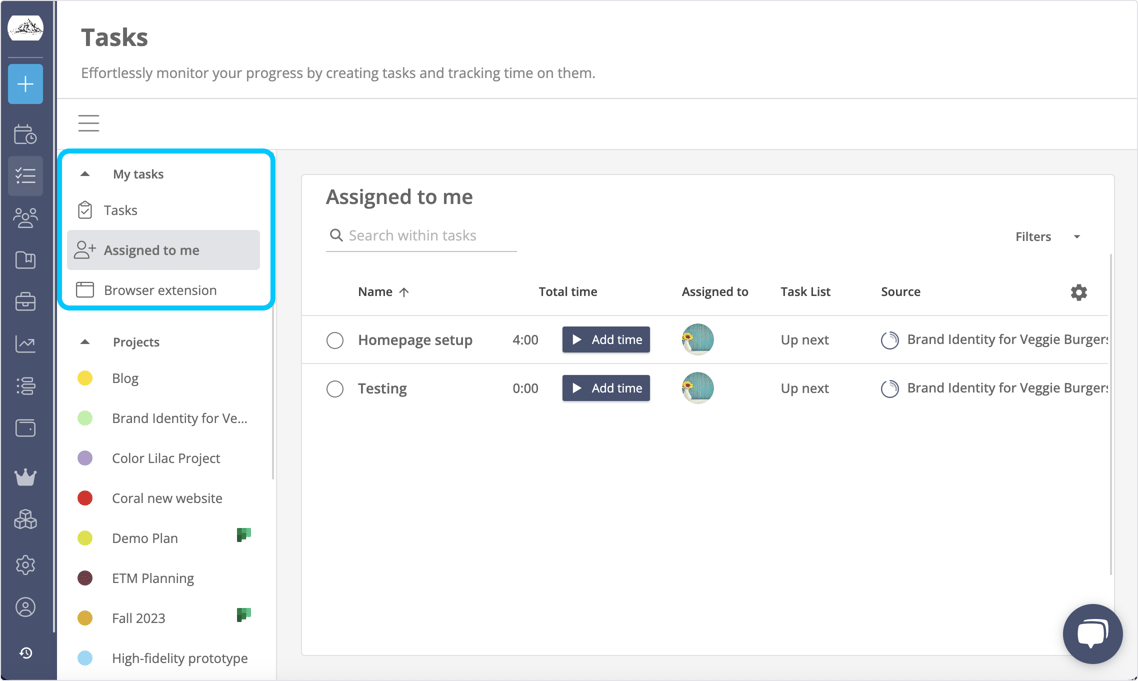Click the blue plus icon to add new

(x=25, y=84)
